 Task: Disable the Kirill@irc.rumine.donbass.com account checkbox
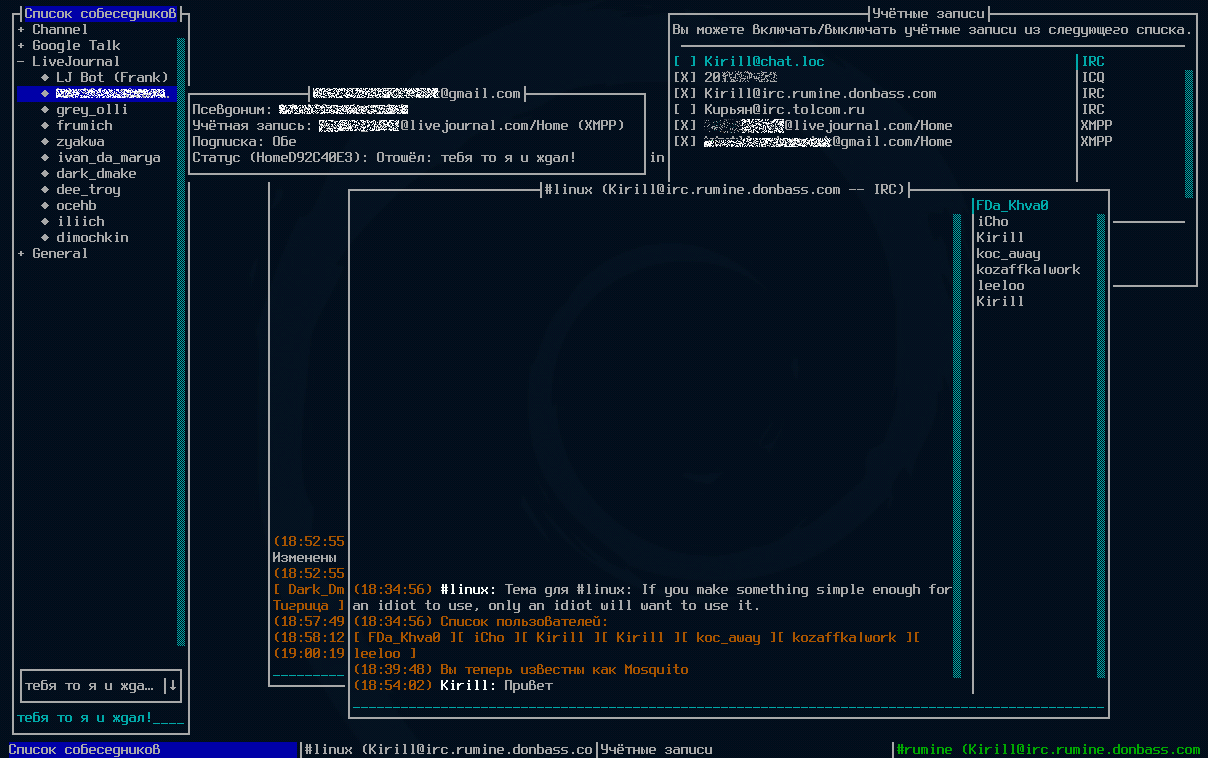pos(685,93)
